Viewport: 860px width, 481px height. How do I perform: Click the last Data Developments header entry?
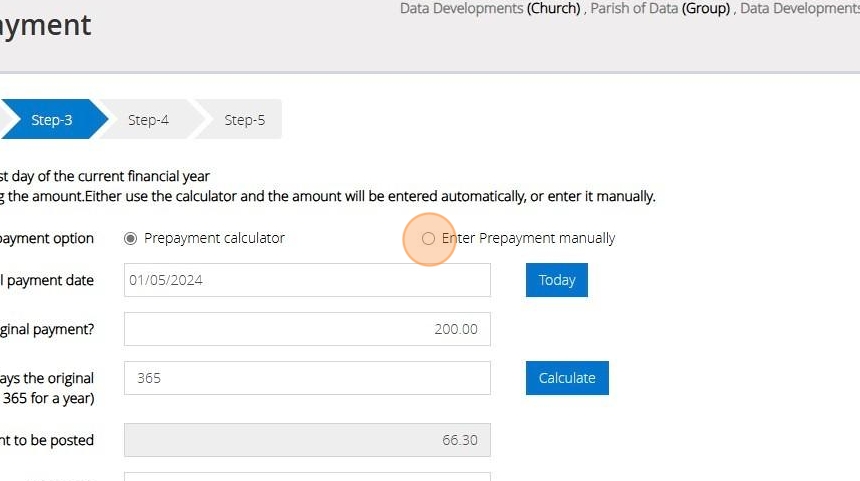(x=800, y=8)
